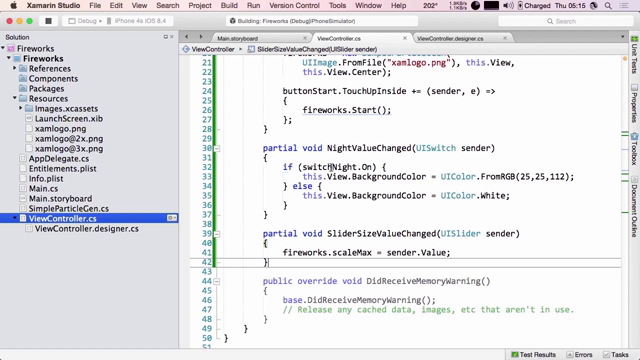Image resolution: width=640 pixels, height=360 pixels.
Task: Close the ViewController.cs tab
Action: 405,38
